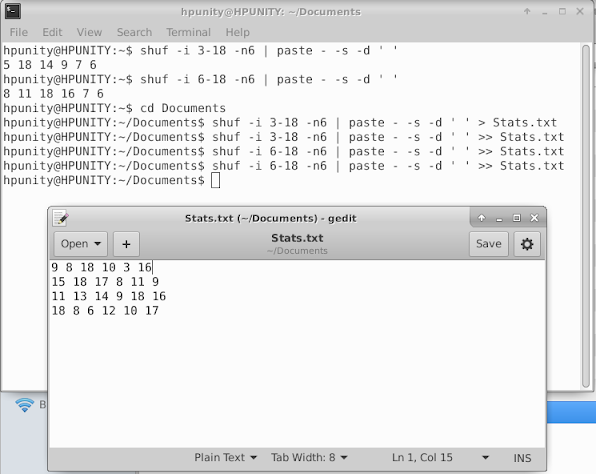Save the Stats.txt file
Image resolution: width=596 pixels, height=474 pixels.
pos(488,244)
